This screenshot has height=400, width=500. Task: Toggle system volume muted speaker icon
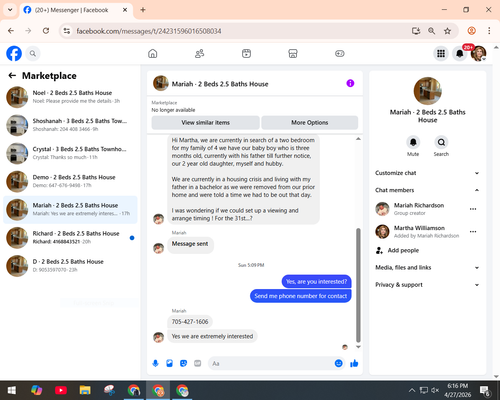coord(435,390)
